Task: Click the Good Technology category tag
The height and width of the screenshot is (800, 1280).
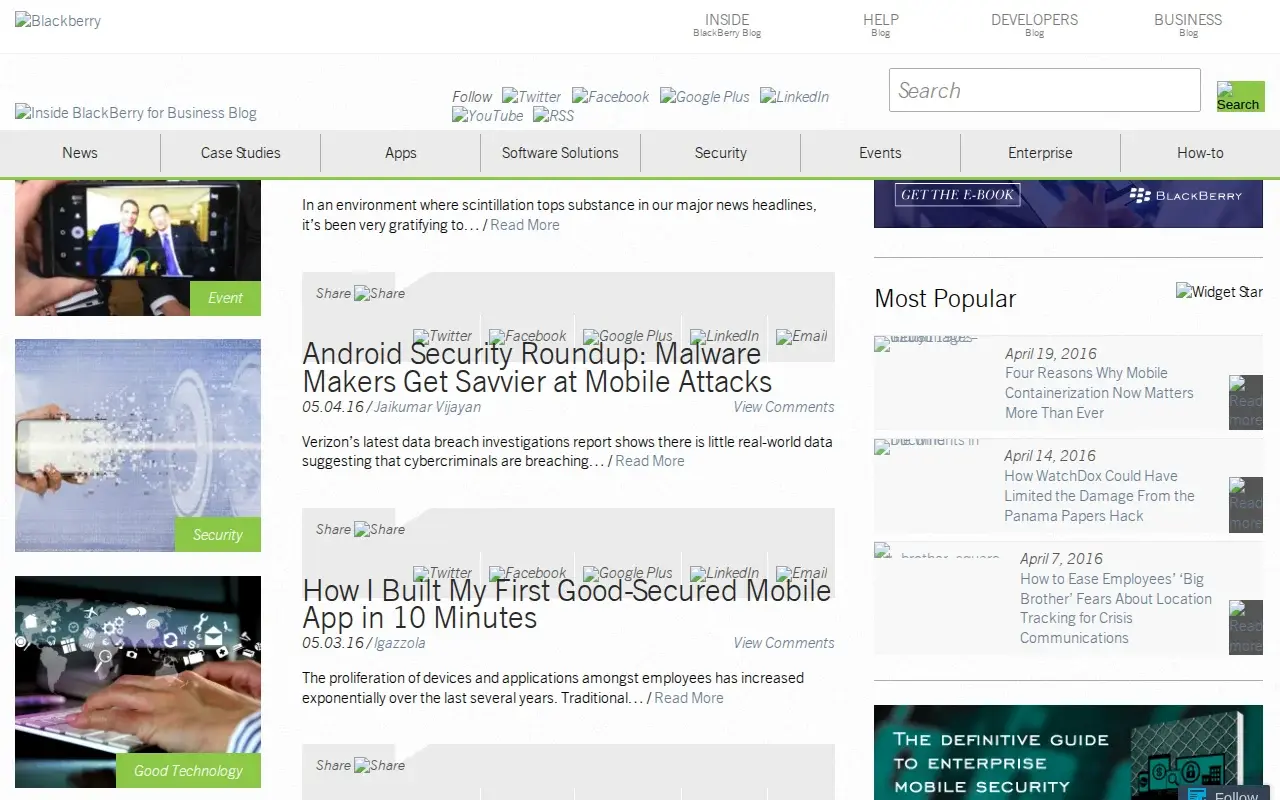Action: (188, 771)
